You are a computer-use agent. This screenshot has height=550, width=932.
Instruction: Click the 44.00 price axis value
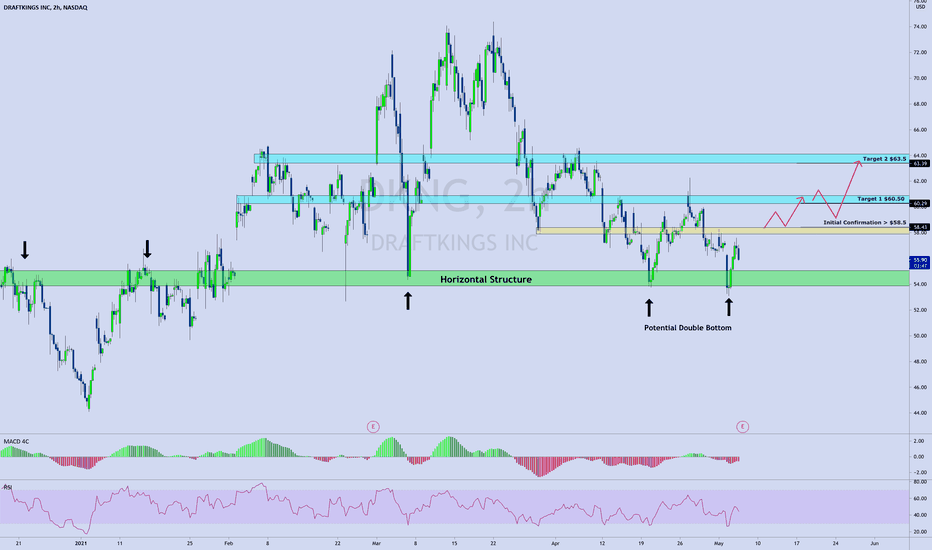(920, 413)
